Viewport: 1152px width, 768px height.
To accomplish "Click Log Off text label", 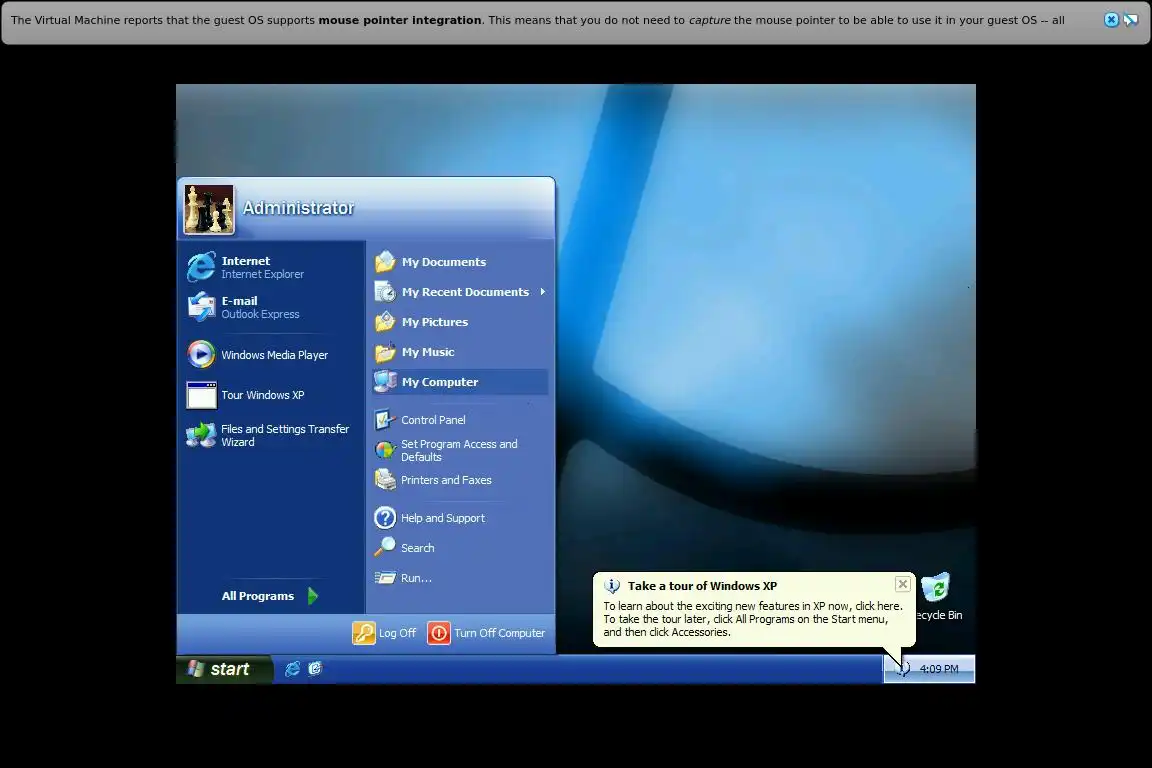I will [x=397, y=633].
